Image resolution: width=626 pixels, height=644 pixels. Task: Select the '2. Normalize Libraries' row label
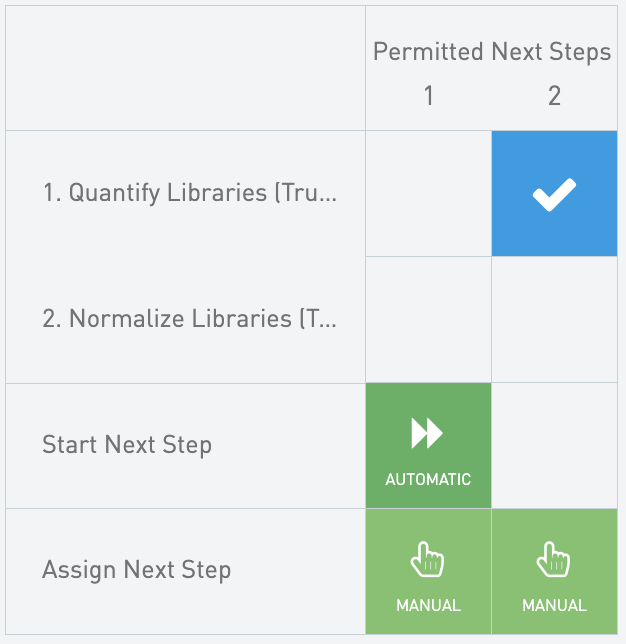[190, 320]
